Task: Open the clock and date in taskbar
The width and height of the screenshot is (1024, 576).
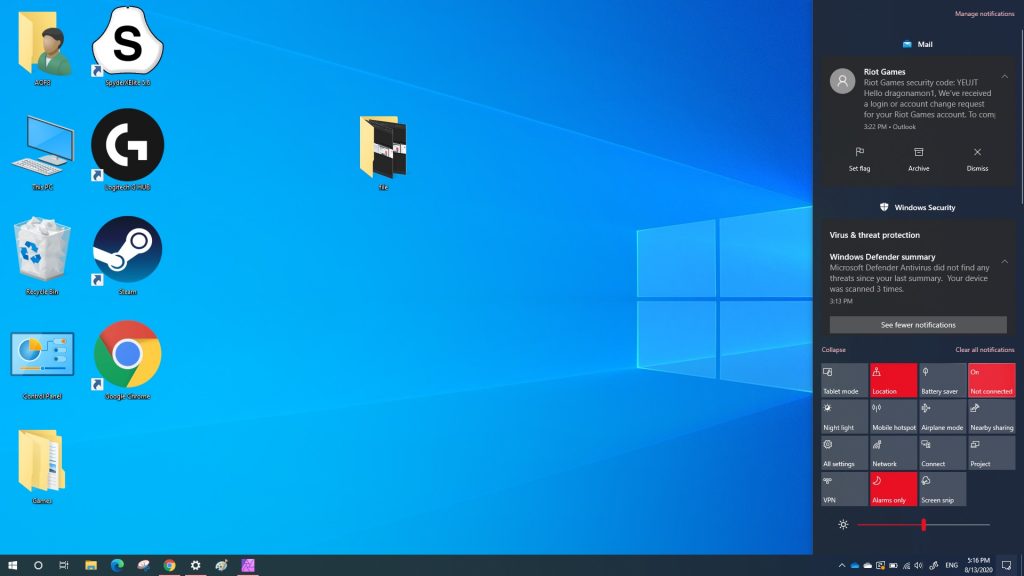Action: pyautogui.click(x=978, y=566)
